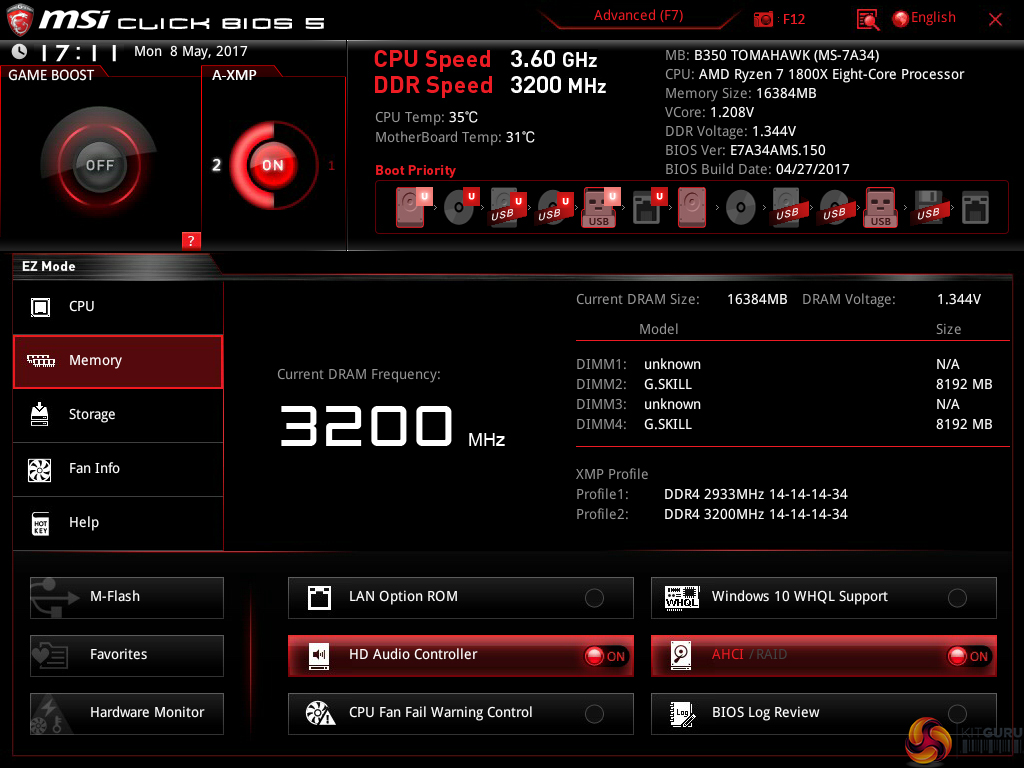Click the CPU fan warning icon

point(320,713)
